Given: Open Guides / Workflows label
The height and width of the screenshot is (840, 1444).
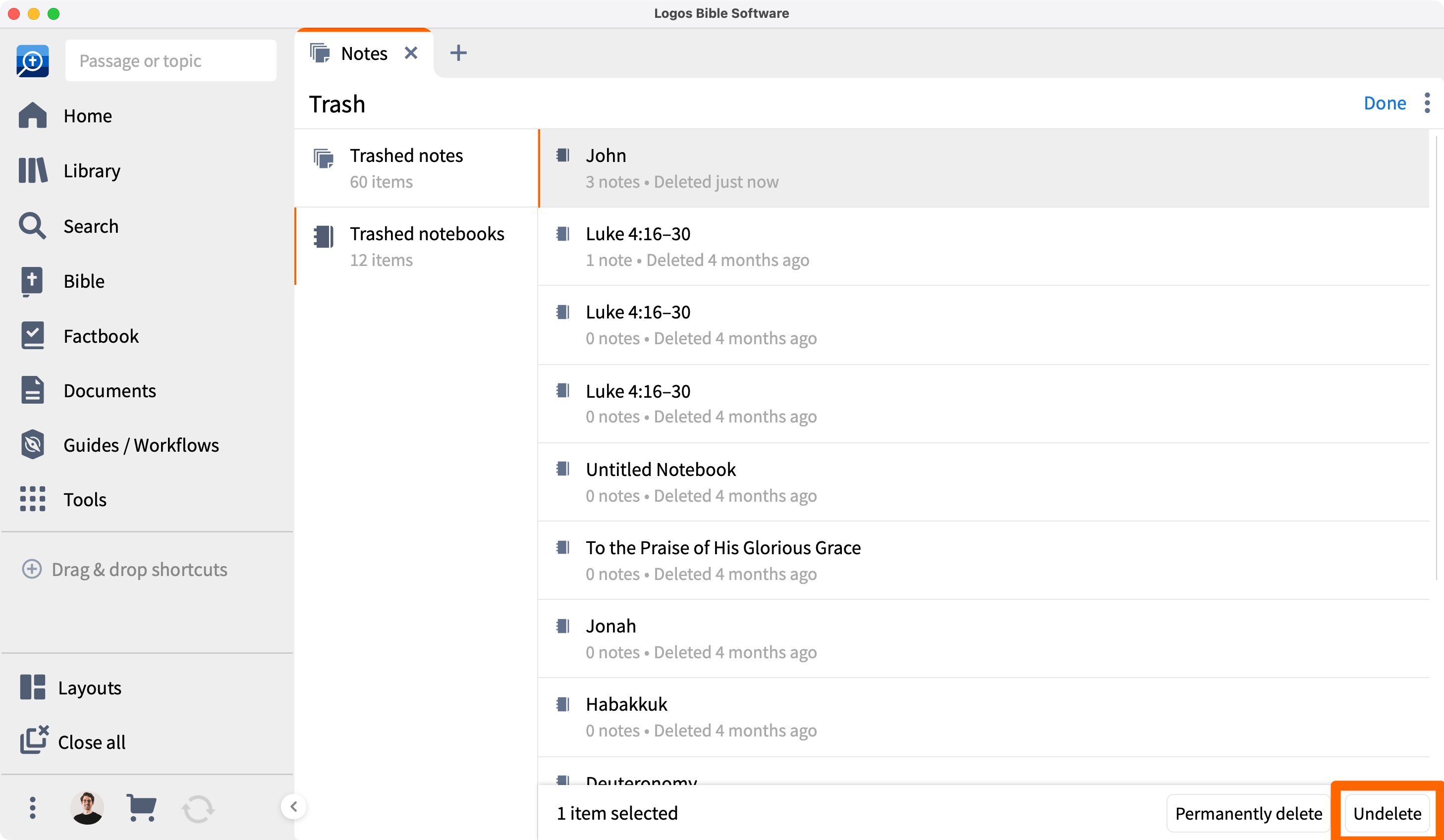Looking at the screenshot, I should [x=141, y=445].
